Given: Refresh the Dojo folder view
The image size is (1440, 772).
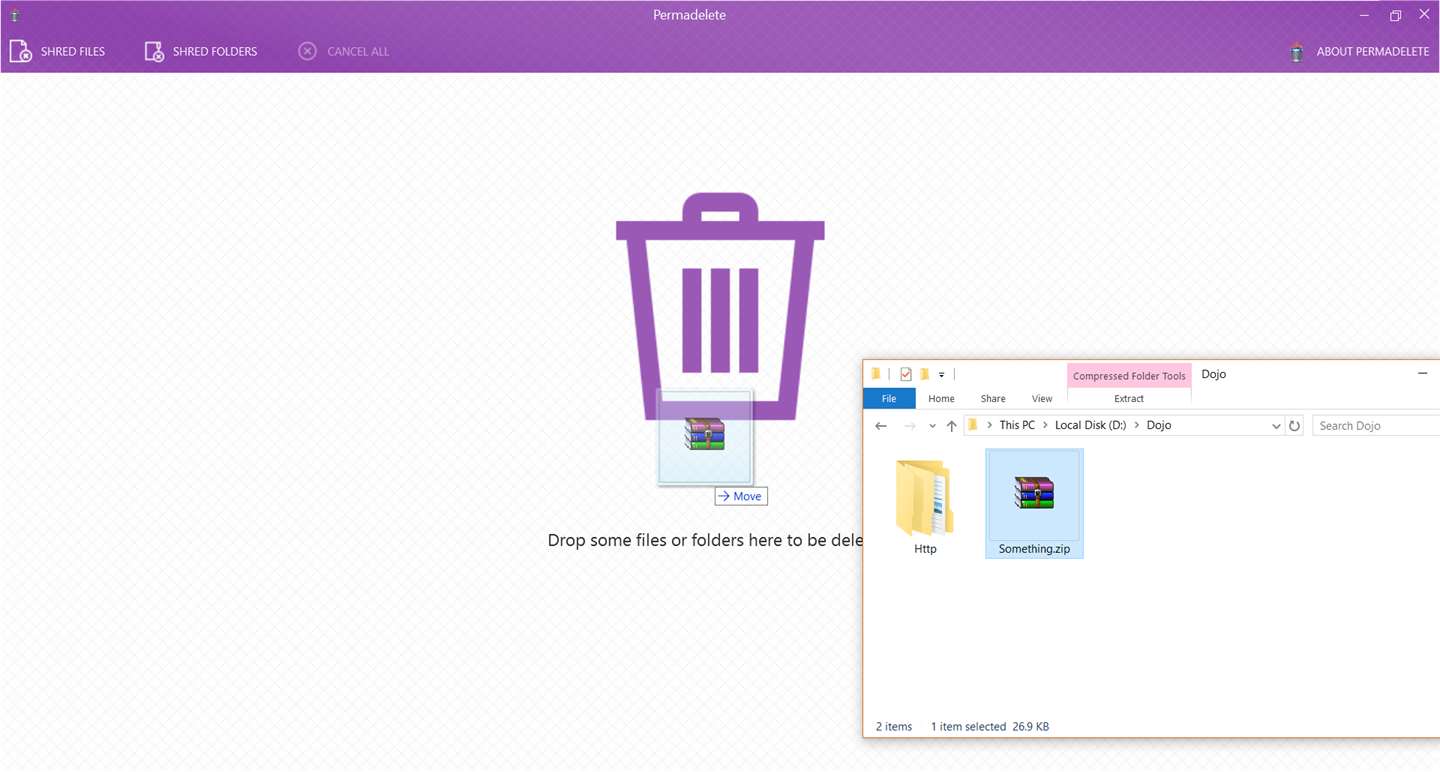Looking at the screenshot, I should click(1294, 426).
